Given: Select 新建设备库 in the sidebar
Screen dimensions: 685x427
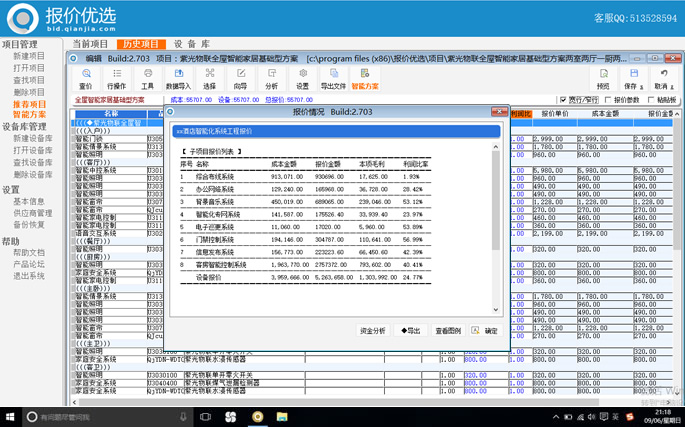Looking at the screenshot, I should [x=33, y=138].
